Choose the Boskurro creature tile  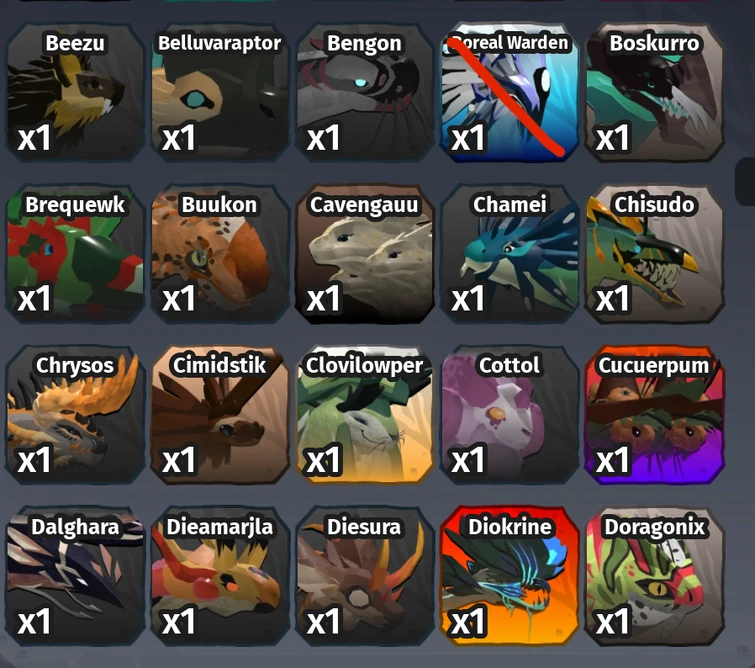654,92
